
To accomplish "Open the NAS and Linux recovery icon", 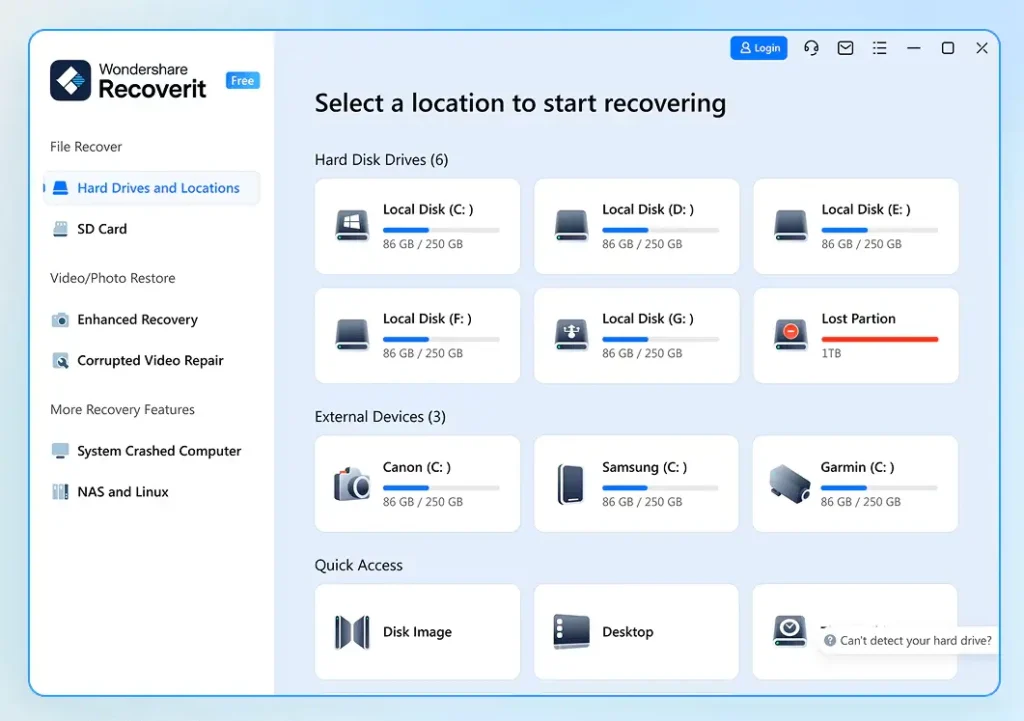I will 59,491.
